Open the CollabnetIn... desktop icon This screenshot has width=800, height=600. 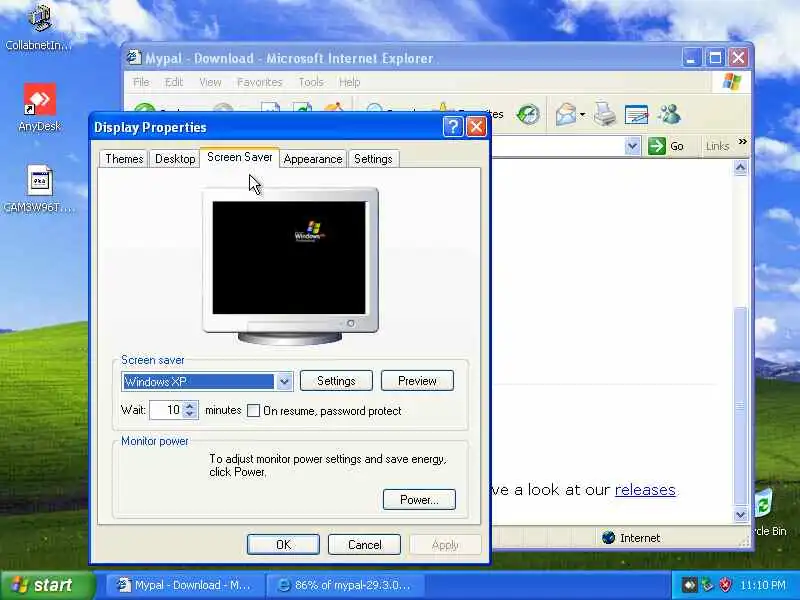[x=39, y=27]
